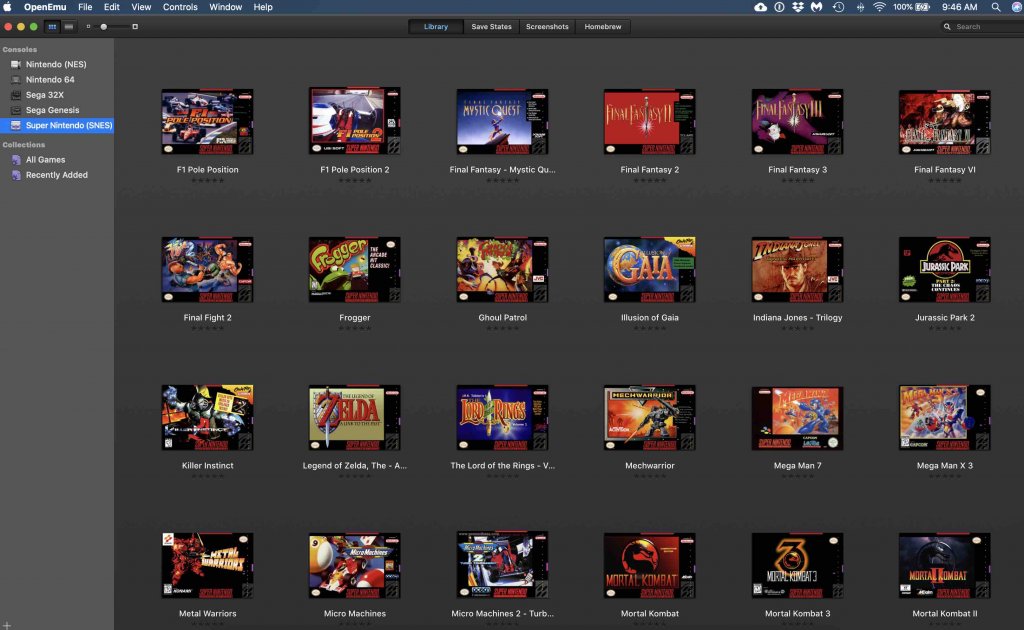
Task: Select Mega Man 7 cover
Action: [x=797, y=418]
